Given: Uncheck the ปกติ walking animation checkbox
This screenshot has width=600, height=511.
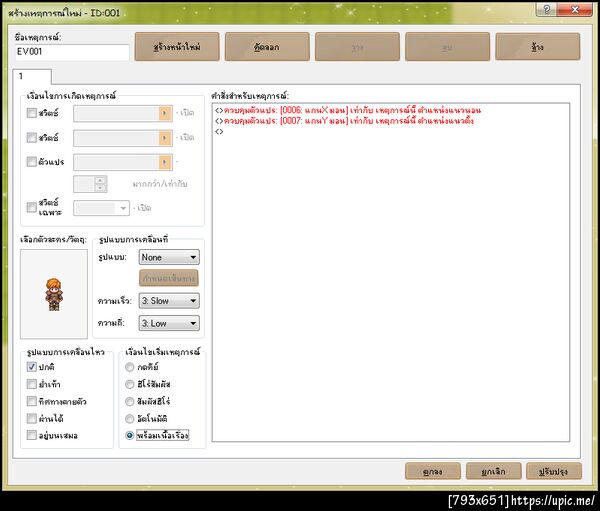Looking at the screenshot, I should [32, 367].
